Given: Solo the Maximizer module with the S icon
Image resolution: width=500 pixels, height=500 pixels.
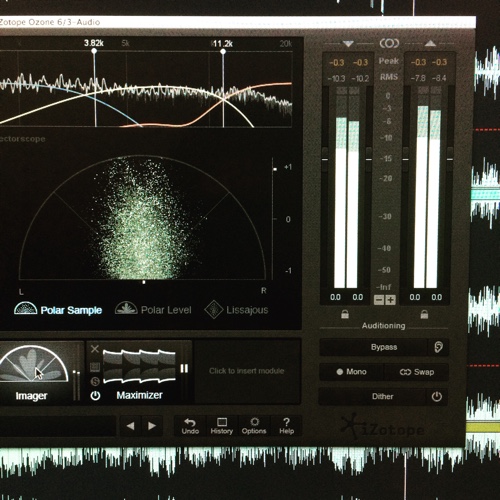Looking at the screenshot, I should coord(95,381).
